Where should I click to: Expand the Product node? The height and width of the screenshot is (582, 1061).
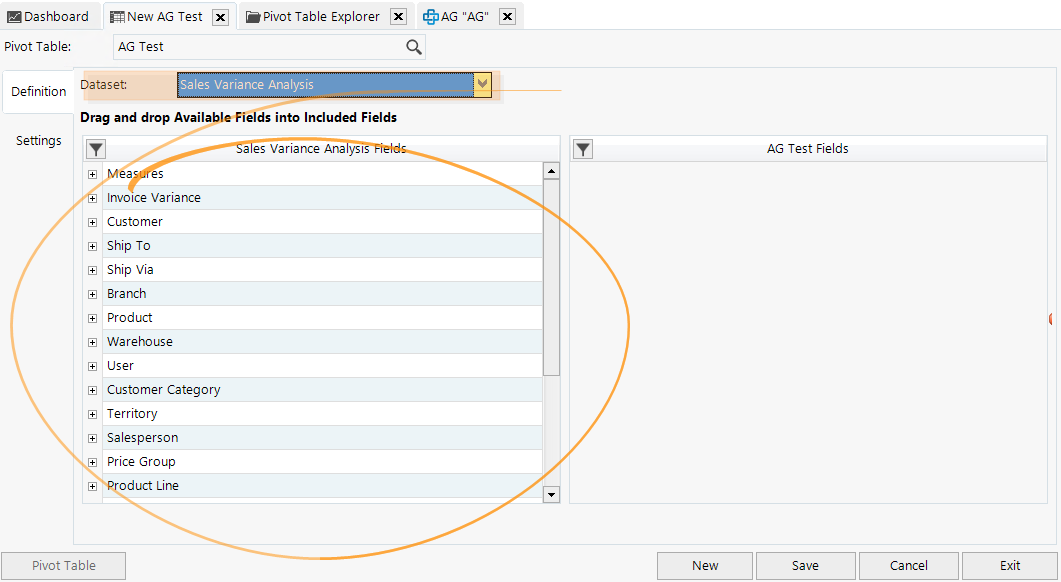tap(93, 319)
